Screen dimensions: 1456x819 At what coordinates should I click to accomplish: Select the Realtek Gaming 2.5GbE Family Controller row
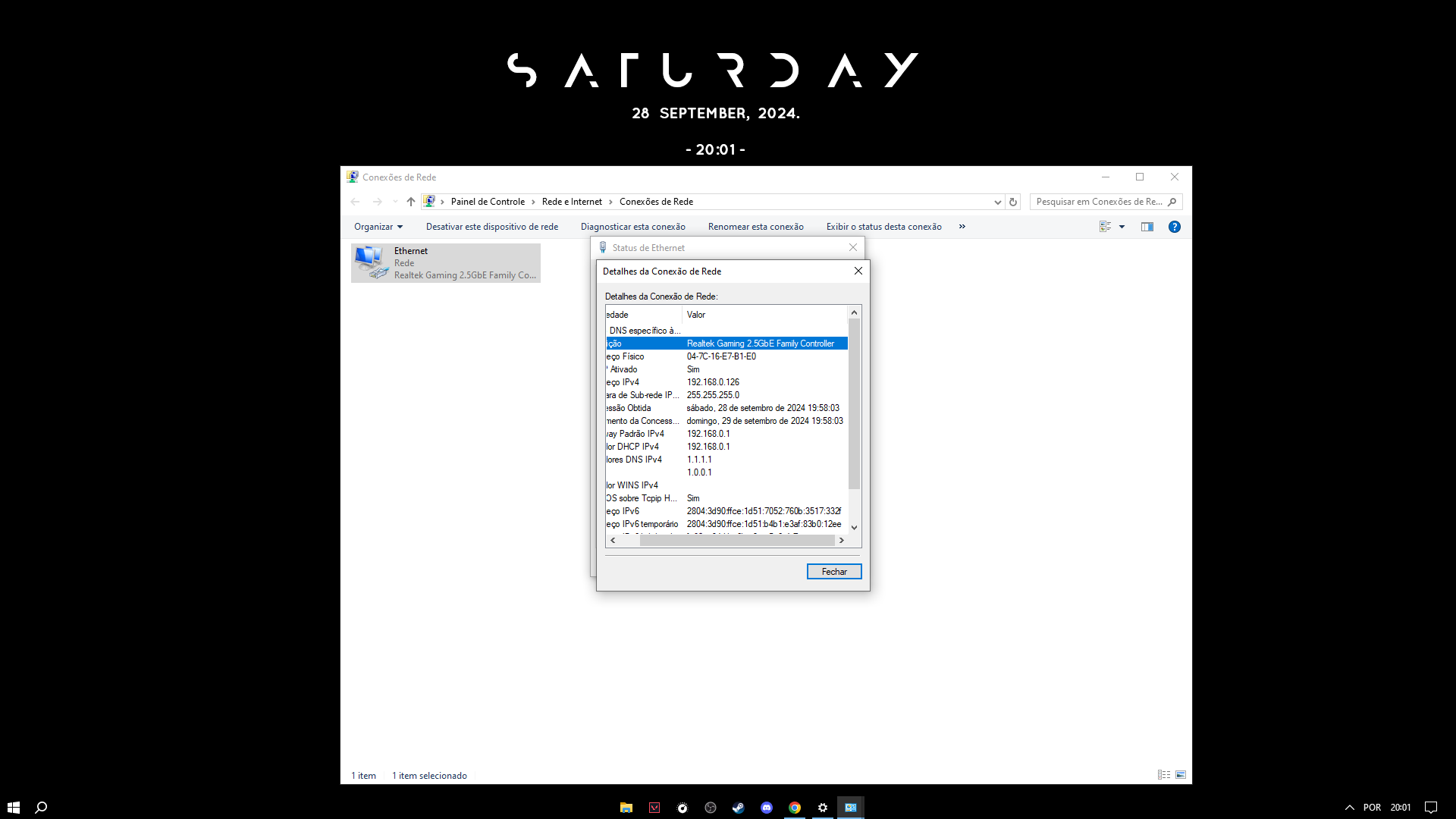(726, 344)
